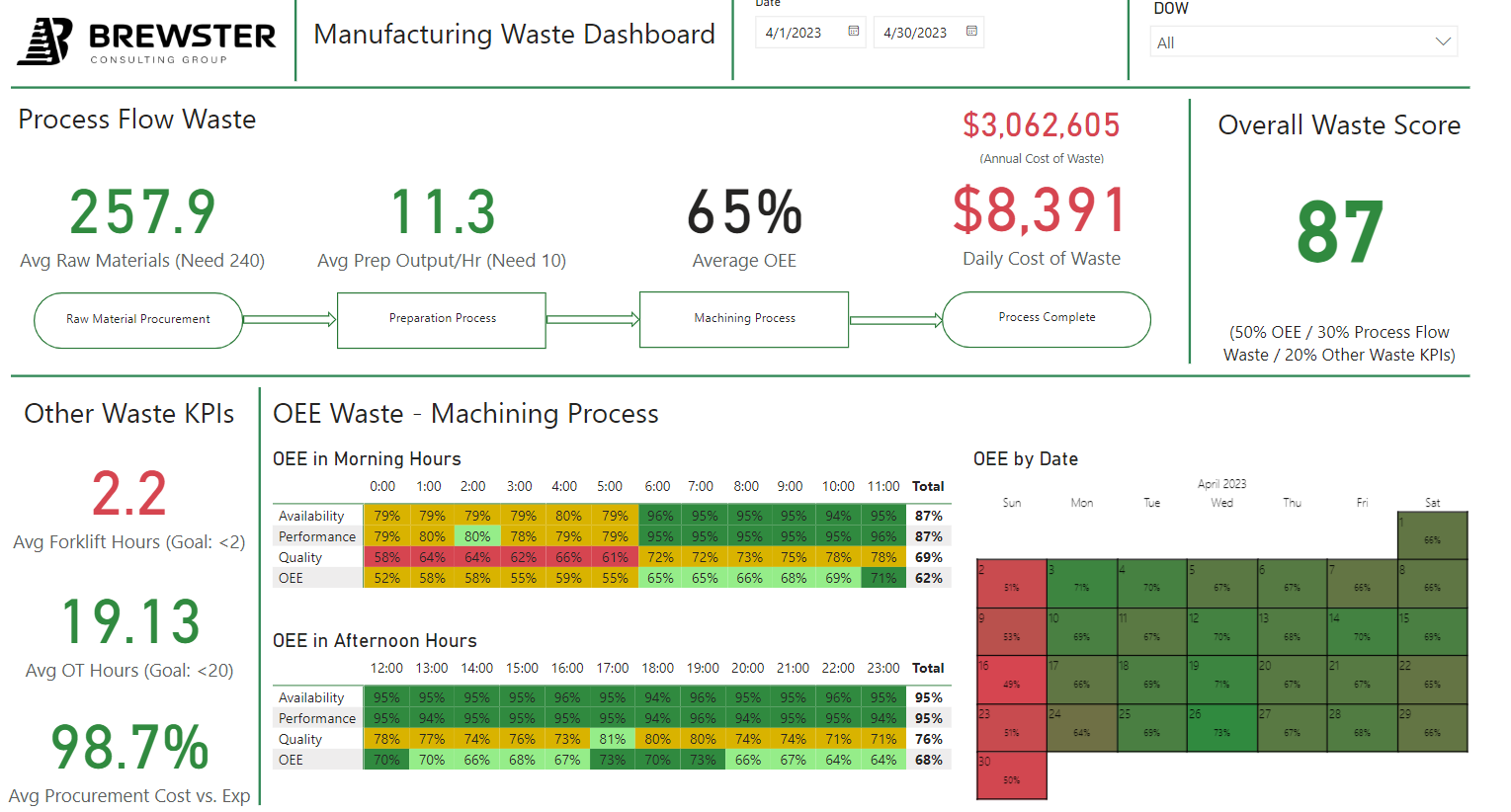Select the Overall Waste Score value 87
1511x812 pixels.
(x=1339, y=229)
